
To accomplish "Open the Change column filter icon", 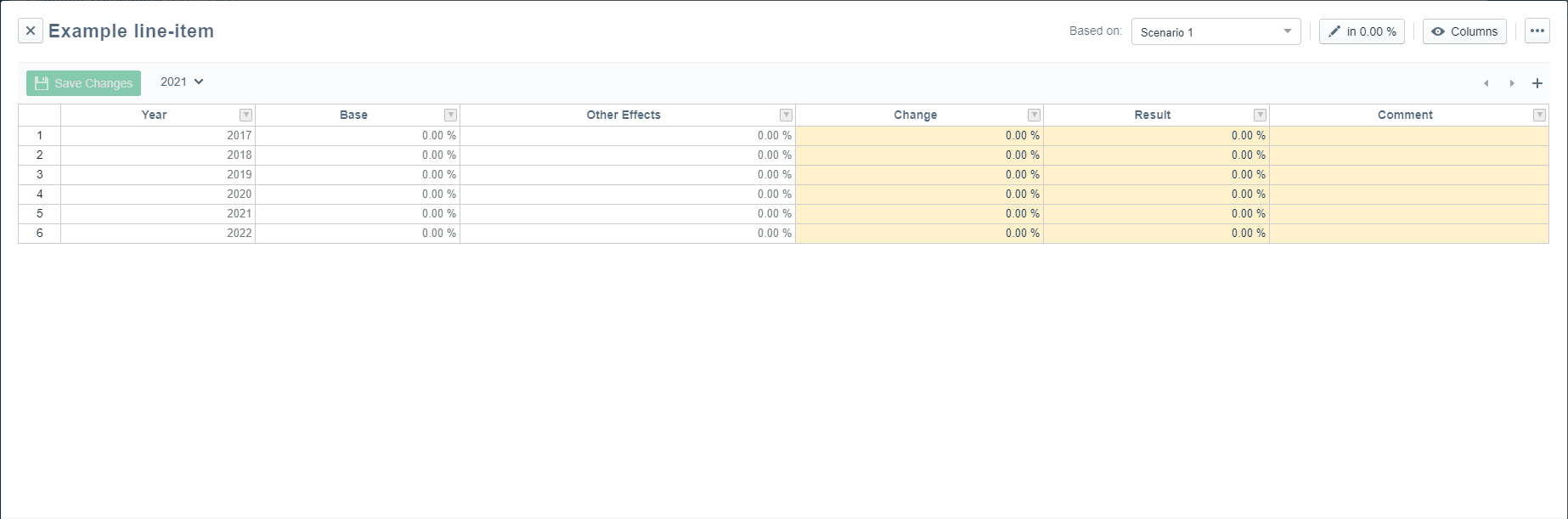I will tap(1034, 116).
